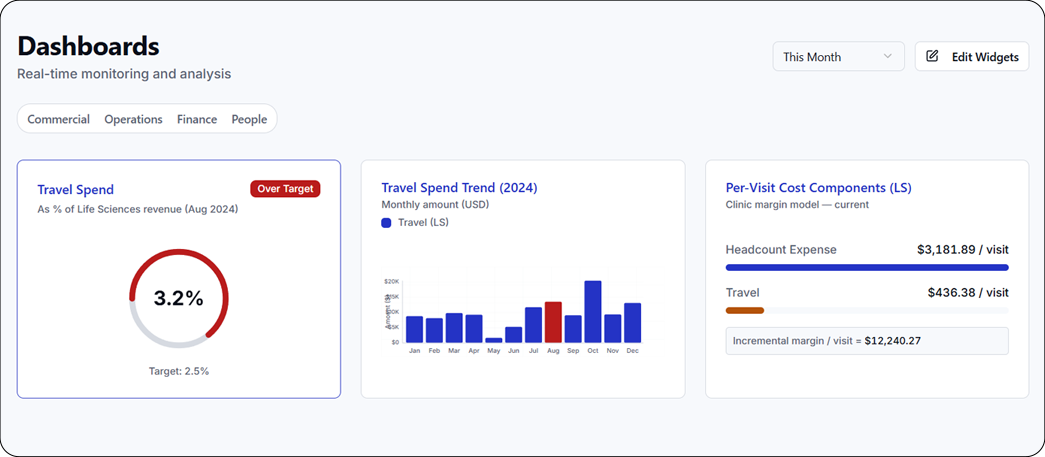The height and width of the screenshot is (457, 1045).
Task: Open the This Month dropdown
Action: pos(837,57)
